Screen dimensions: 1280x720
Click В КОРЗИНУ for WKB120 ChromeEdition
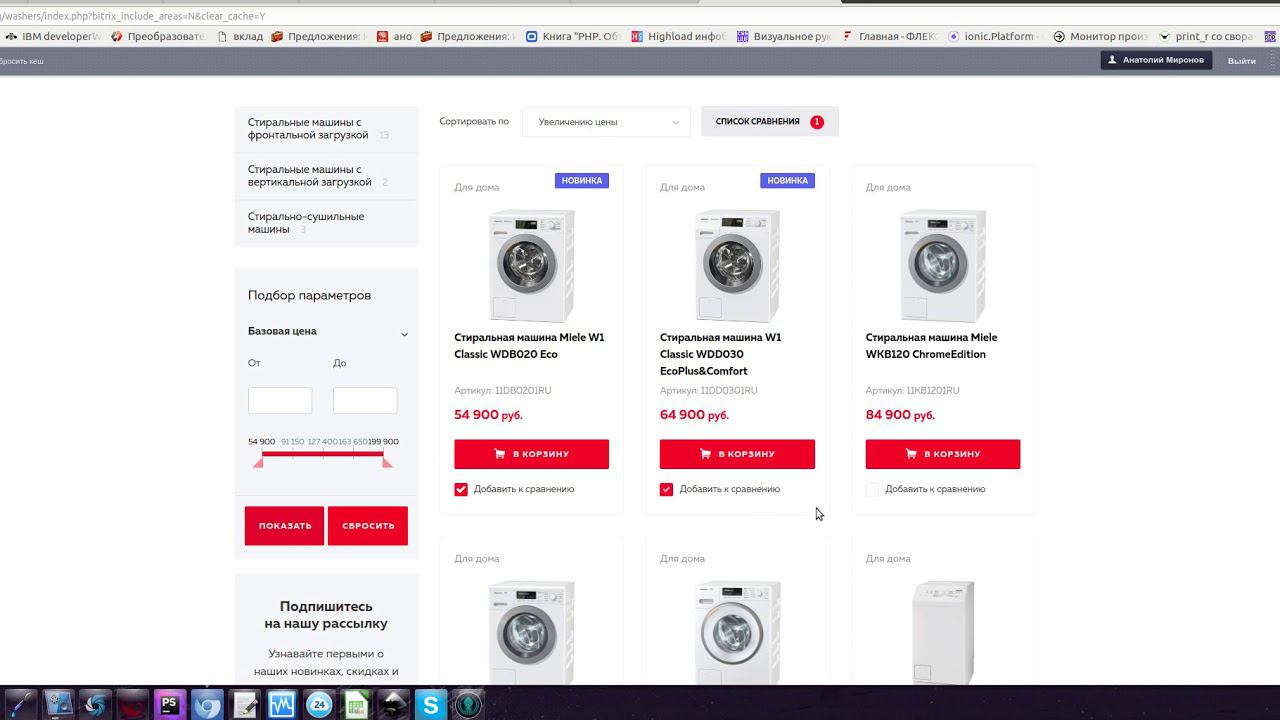(x=943, y=454)
